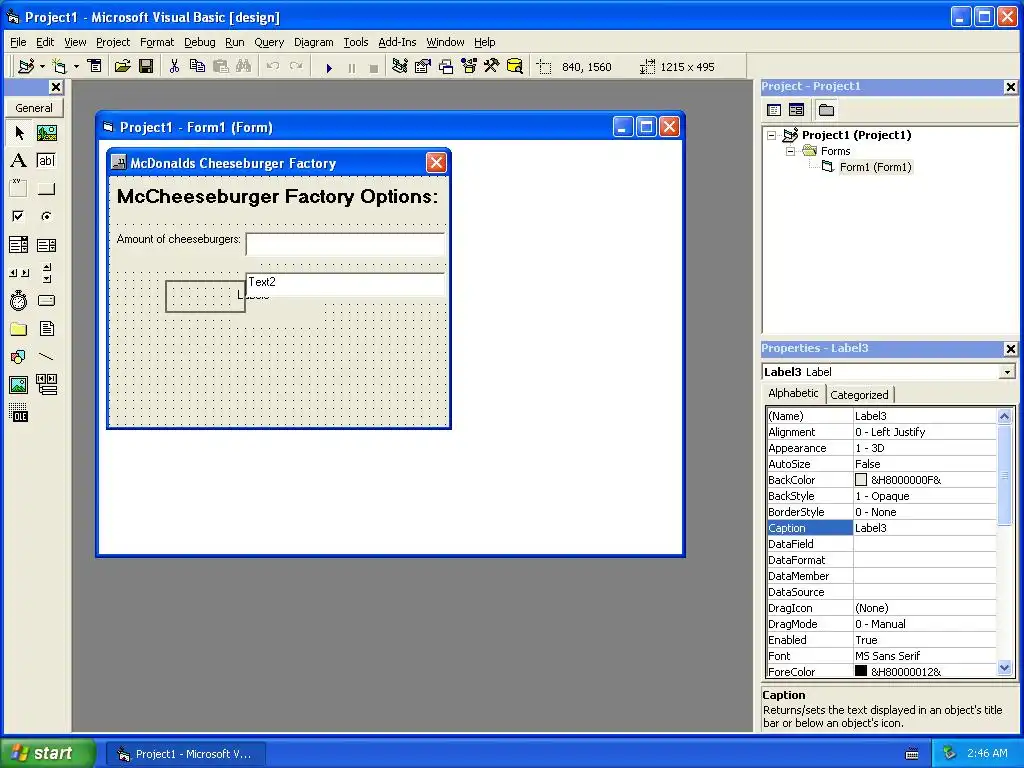This screenshot has height=768, width=1024.
Task: Open the Form Layout Window toolbar icon
Action: [445, 66]
